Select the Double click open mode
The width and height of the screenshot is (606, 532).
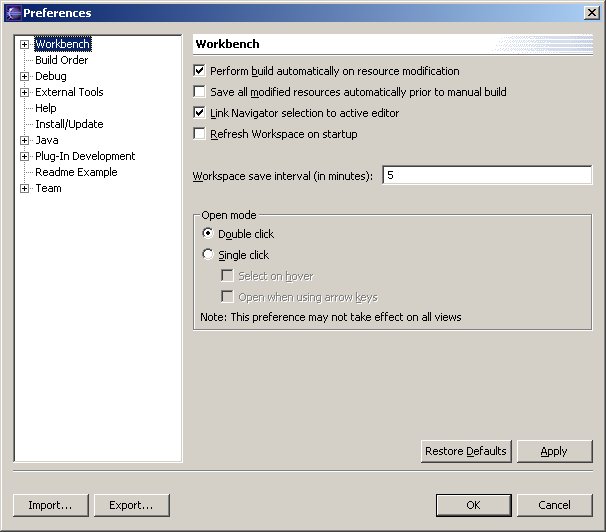point(208,234)
